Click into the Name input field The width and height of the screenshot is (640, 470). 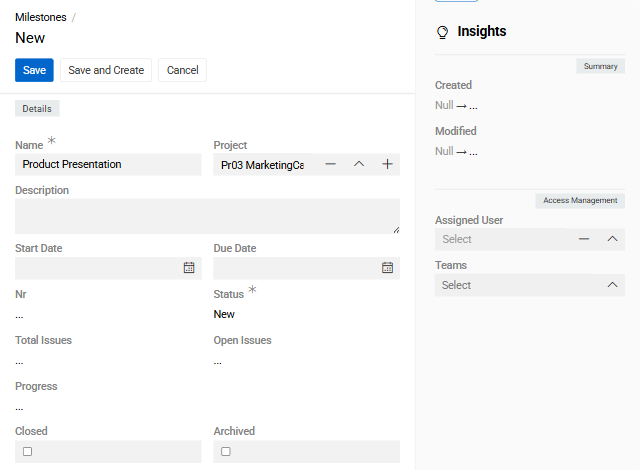click(108, 164)
